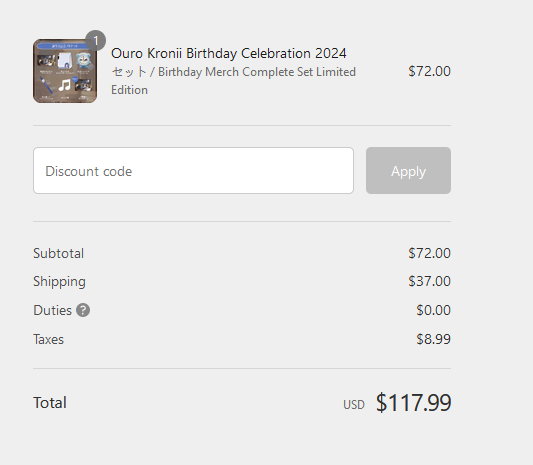Screen dimensions: 533x465
Task: Click the $72.00 item price
Action: click(x=429, y=71)
